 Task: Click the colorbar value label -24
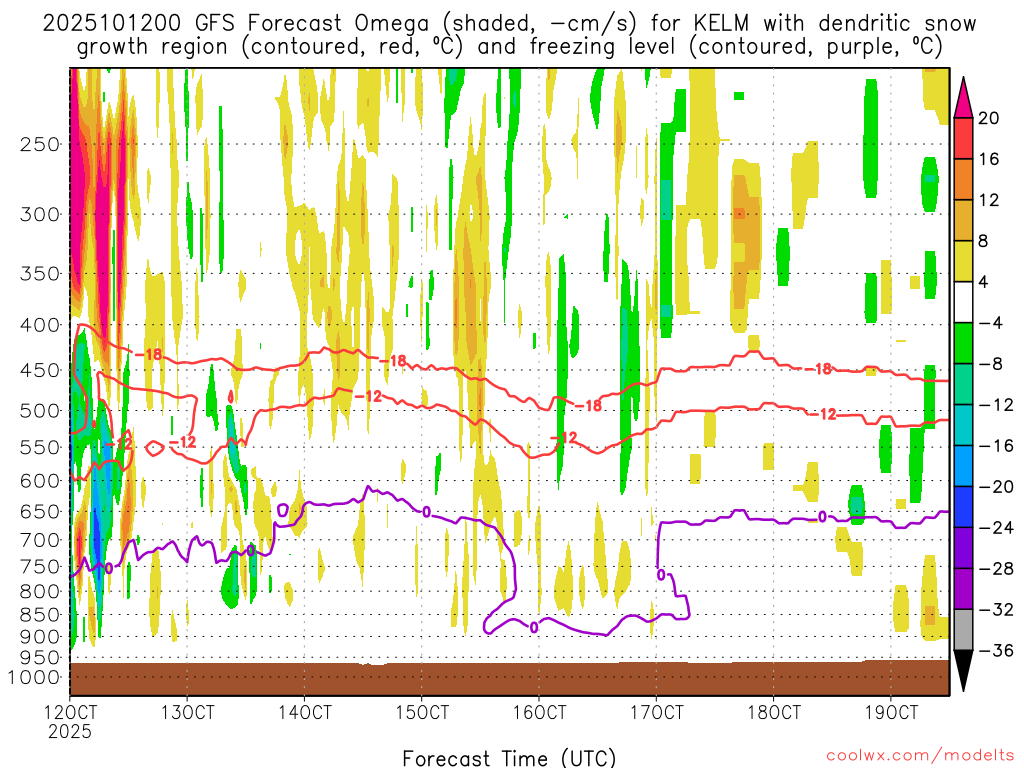(x=996, y=528)
